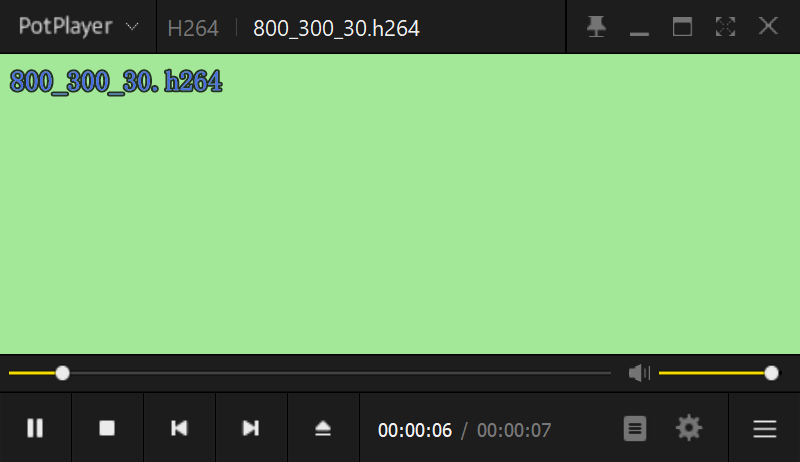Click the elapsed time 00:00:06 display

tap(415, 430)
